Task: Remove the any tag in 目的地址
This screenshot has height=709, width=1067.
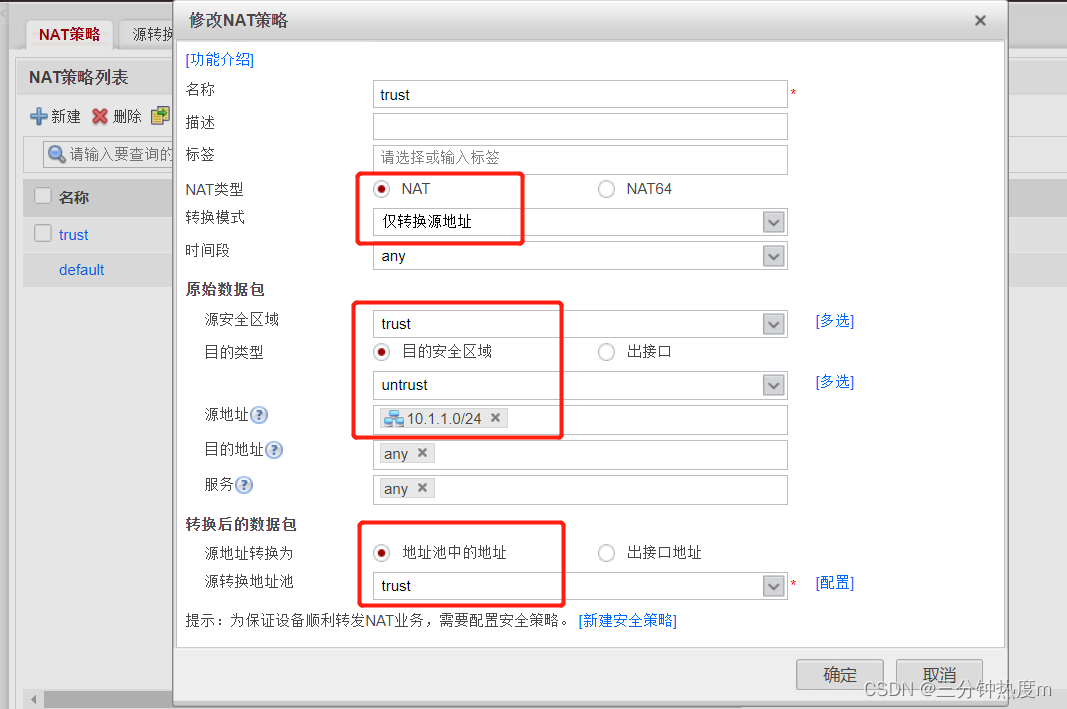Action: [423, 452]
